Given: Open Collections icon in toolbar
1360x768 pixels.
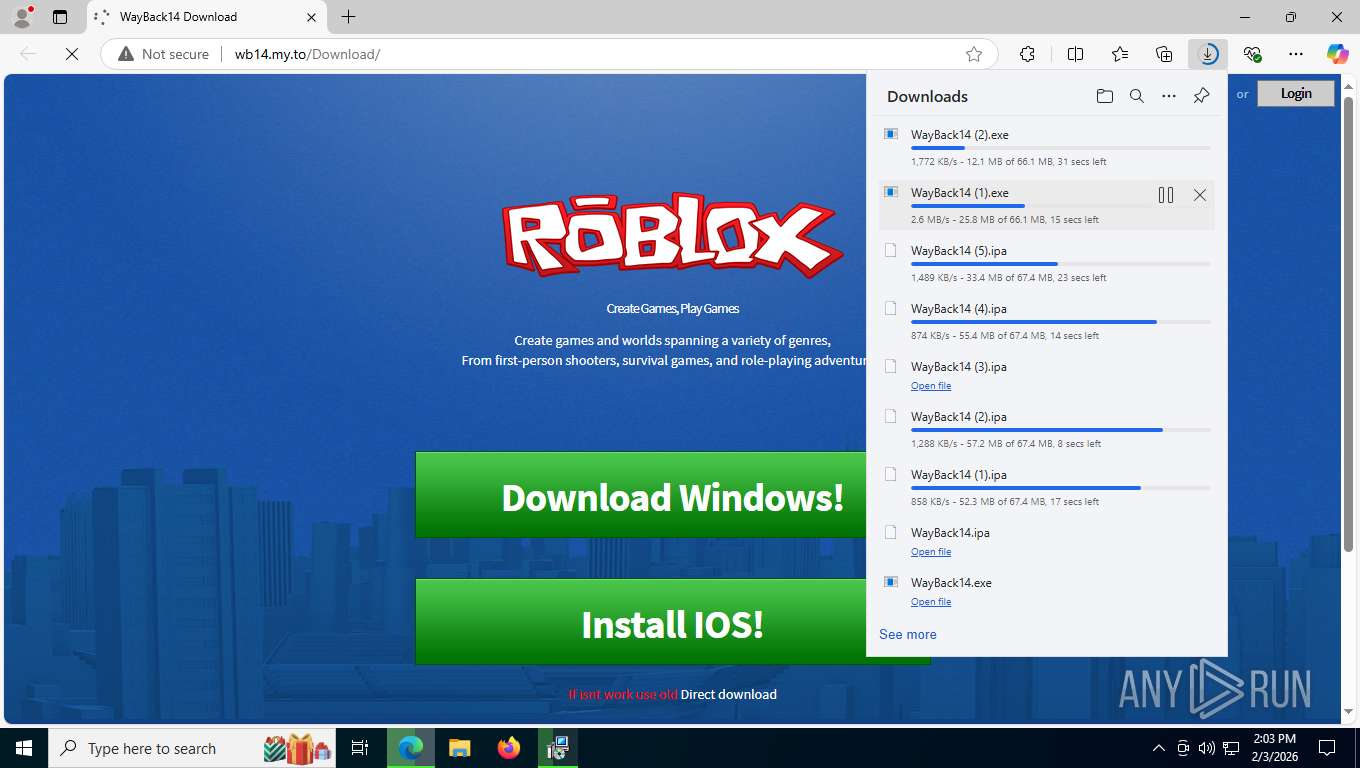Looking at the screenshot, I should pos(1164,54).
